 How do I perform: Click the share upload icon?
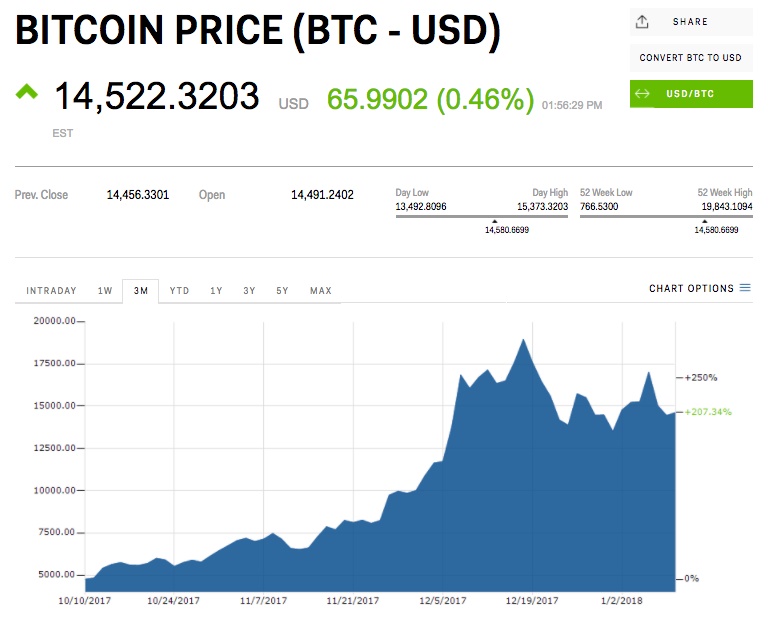643,21
